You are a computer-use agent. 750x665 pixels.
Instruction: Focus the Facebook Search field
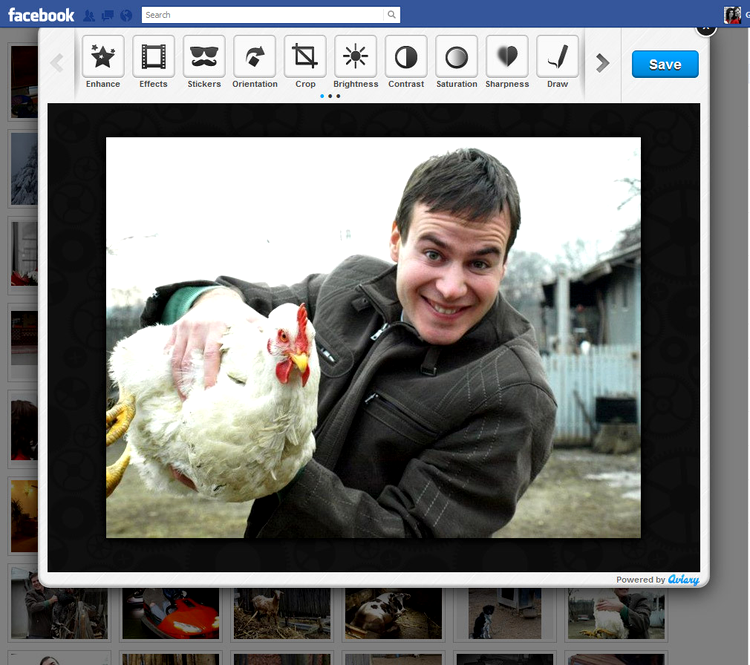point(263,15)
